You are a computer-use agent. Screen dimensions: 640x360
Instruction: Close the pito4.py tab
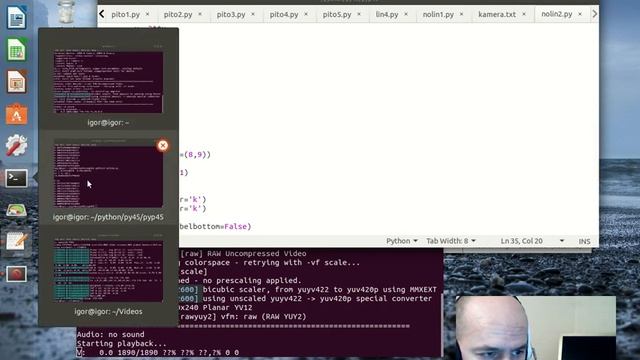coord(306,14)
